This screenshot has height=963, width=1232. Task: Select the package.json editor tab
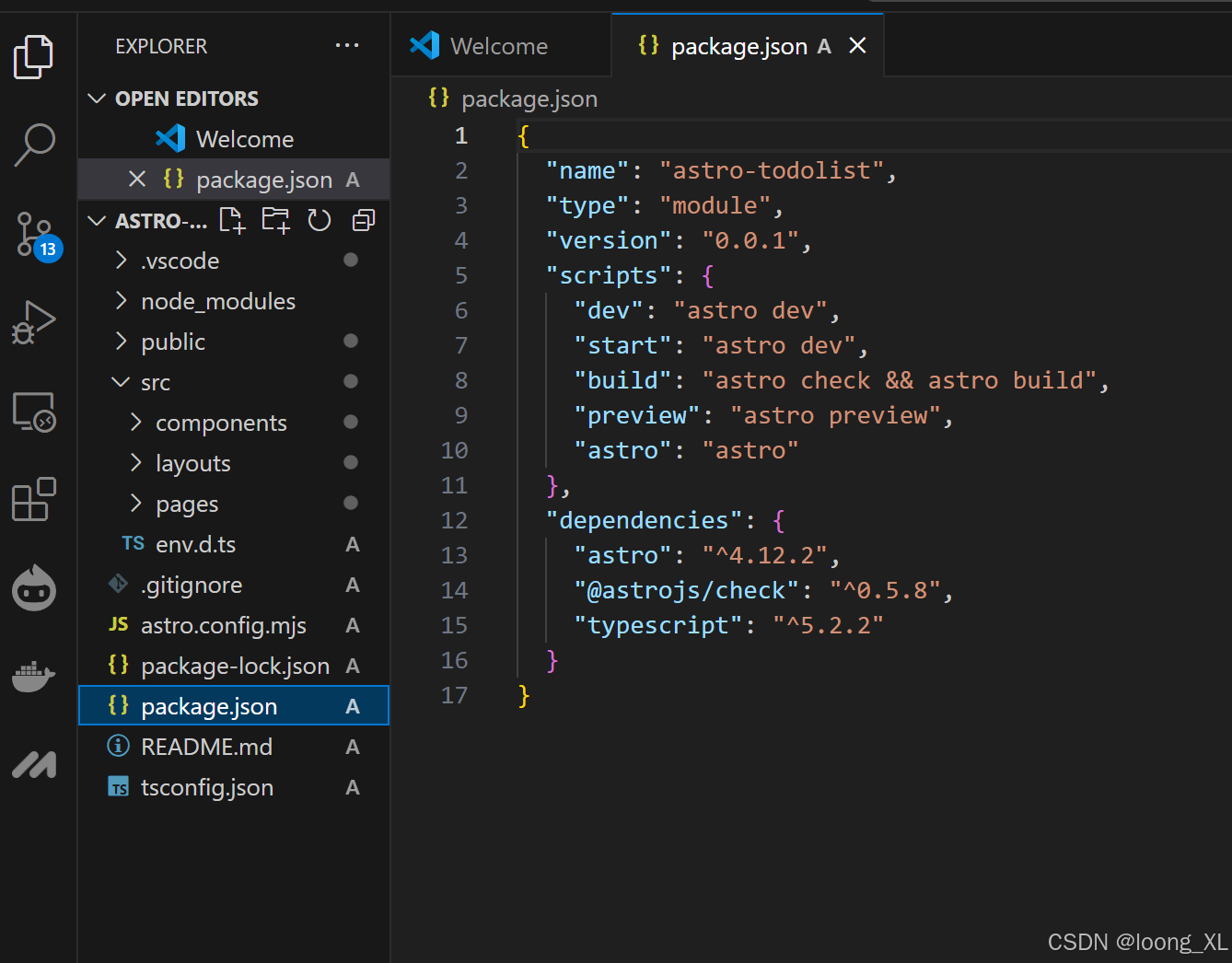746,46
